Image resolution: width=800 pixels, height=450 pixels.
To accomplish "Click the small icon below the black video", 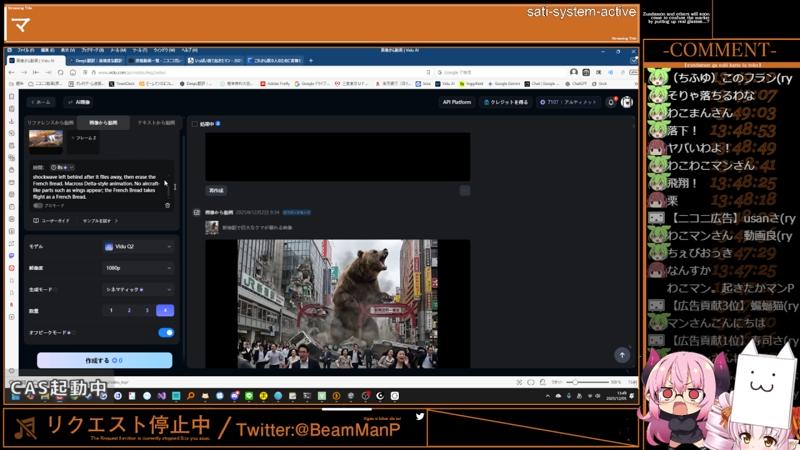I will 465,190.
